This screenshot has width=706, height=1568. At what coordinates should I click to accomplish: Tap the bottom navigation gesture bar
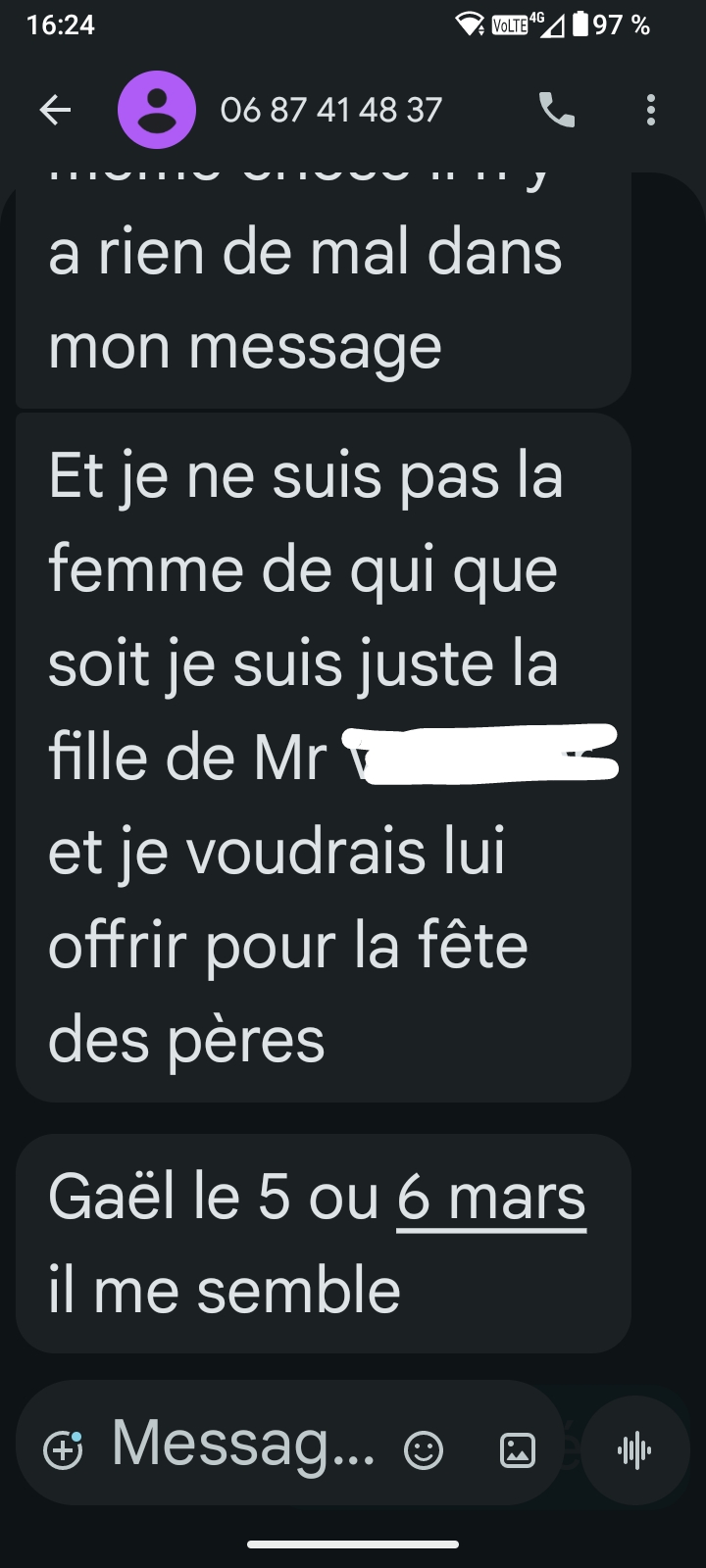[x=353, y=1544]
